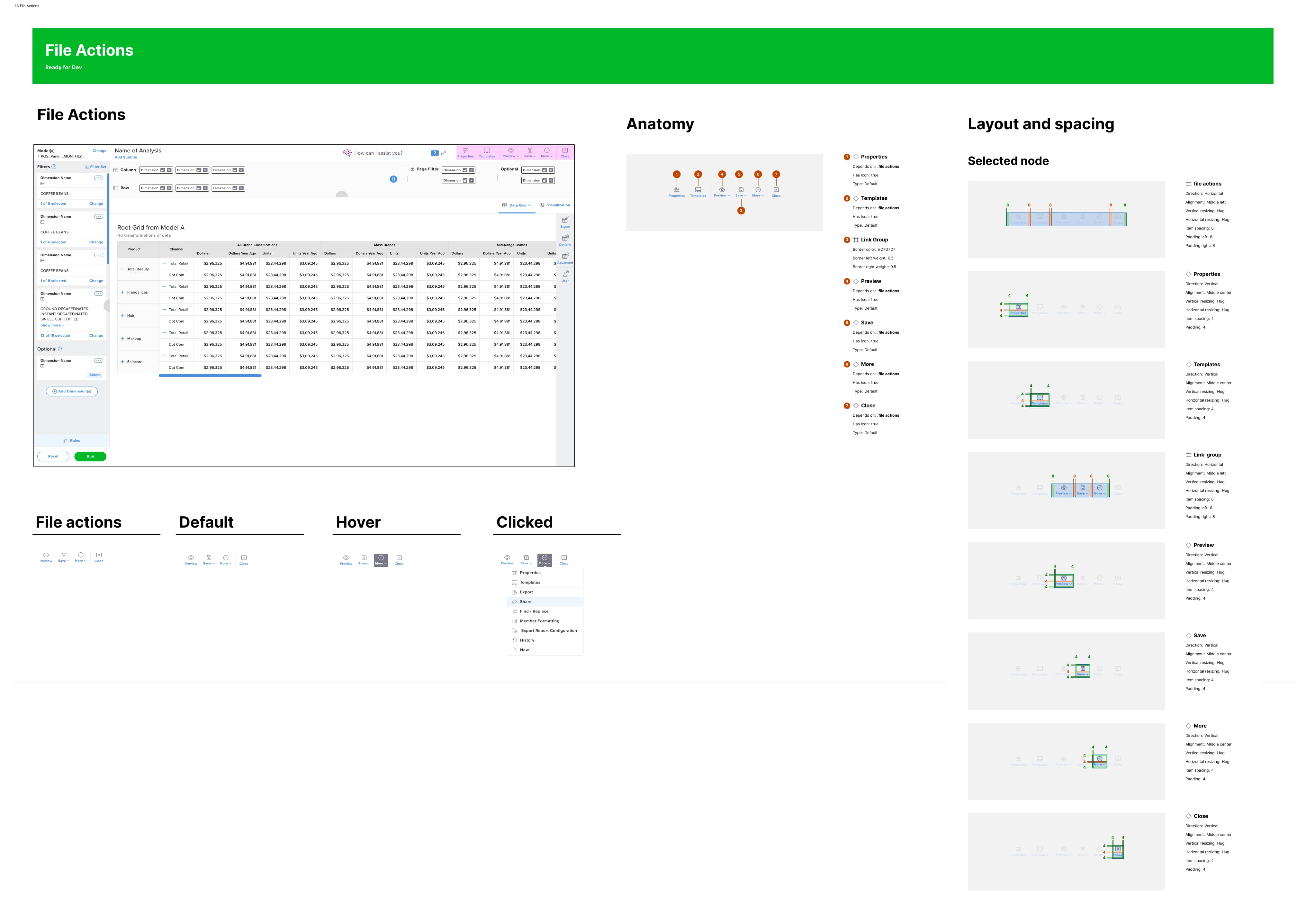Open Advanced settings in right sidebar
The width and height of the screenshot is (1306, 924).
(x=565, y=258)
